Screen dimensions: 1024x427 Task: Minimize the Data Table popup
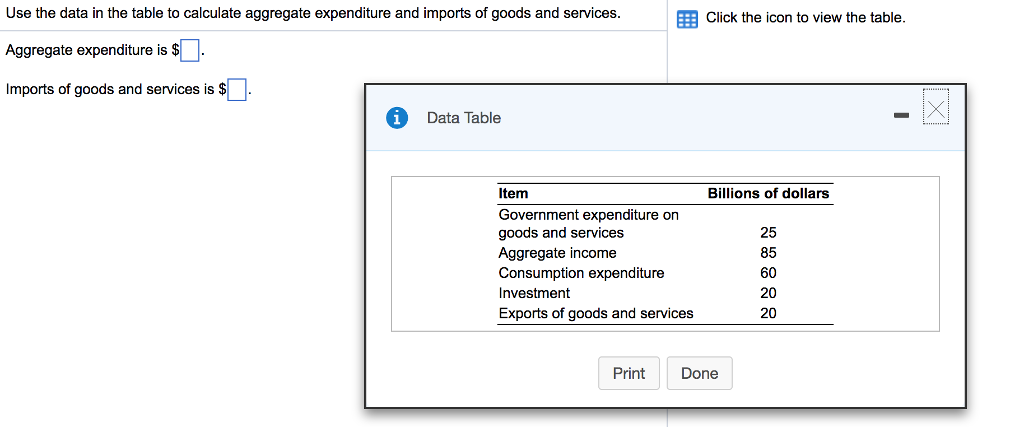point(902,118)
